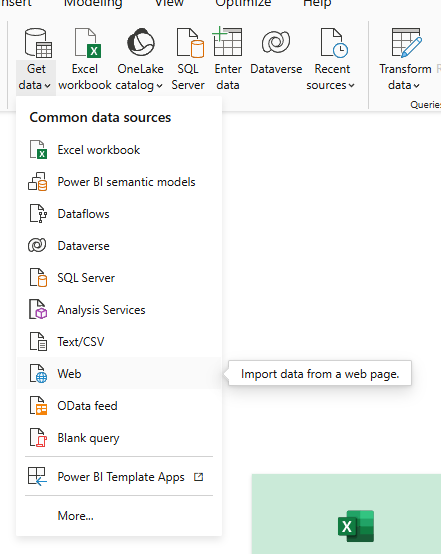Click the Dataverse ribbon icon
Screen dimensions: 441x554
pyautogui.click(x=276, y=42)
